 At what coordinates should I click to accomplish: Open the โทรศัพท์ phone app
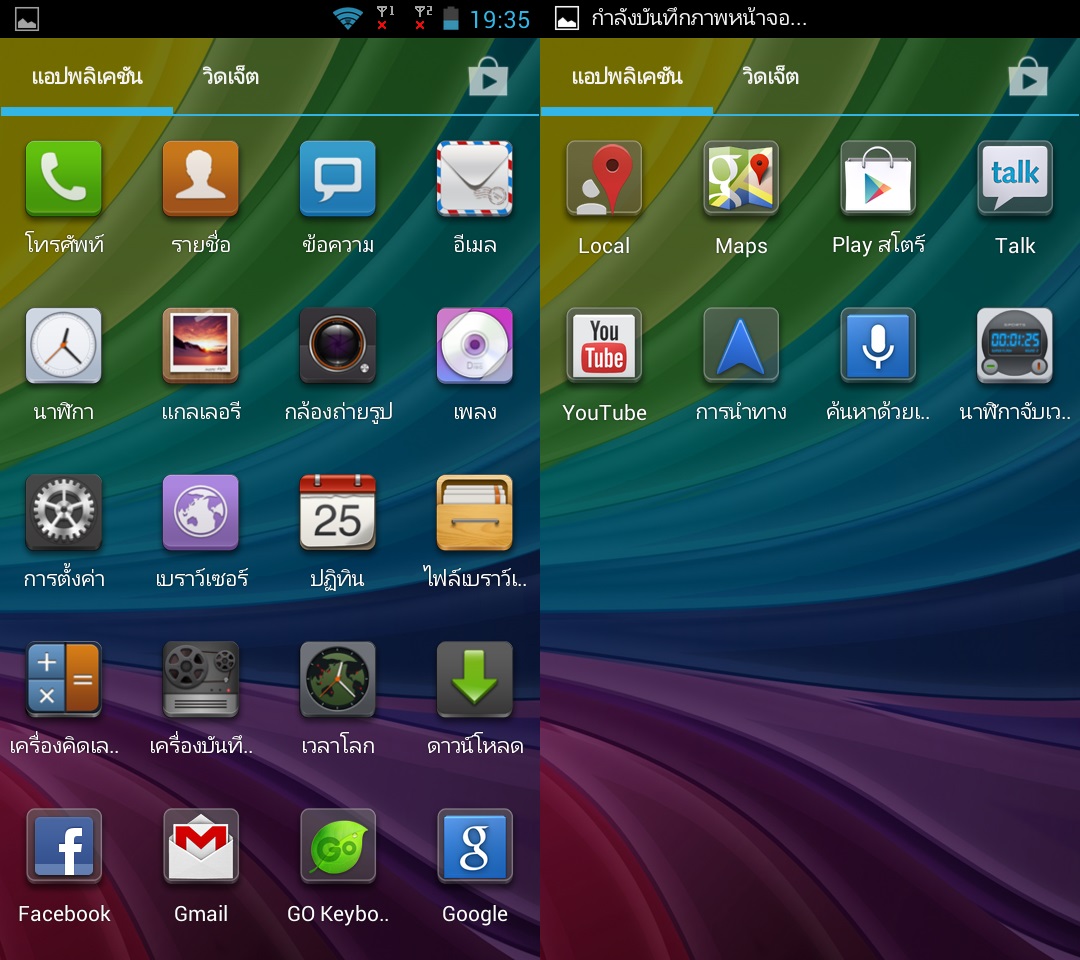pos(63,178)
